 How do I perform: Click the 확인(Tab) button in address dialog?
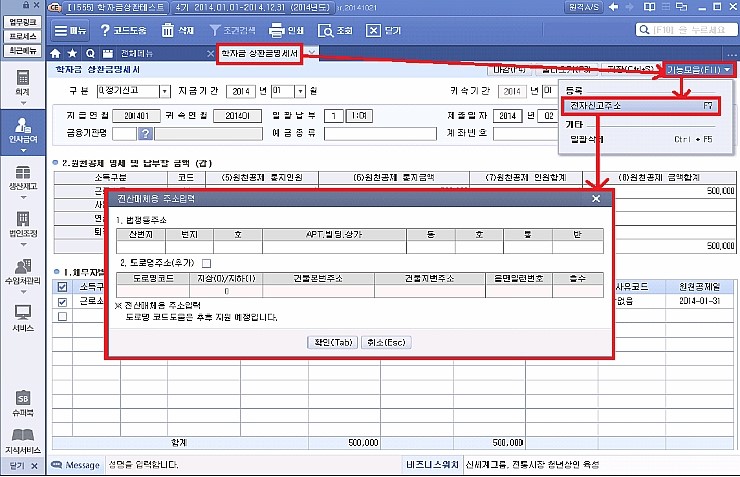pyautogui.click(x=333, y=343)
